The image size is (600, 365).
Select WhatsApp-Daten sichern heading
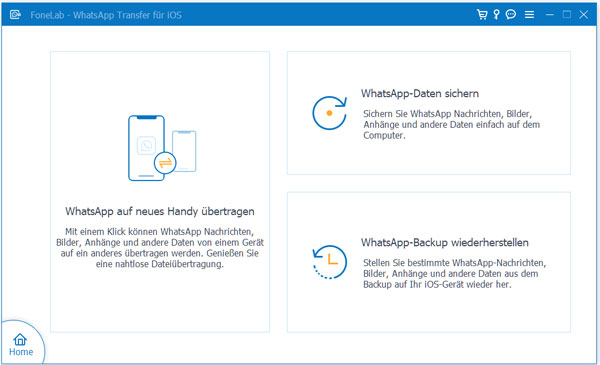click(420, 93)
